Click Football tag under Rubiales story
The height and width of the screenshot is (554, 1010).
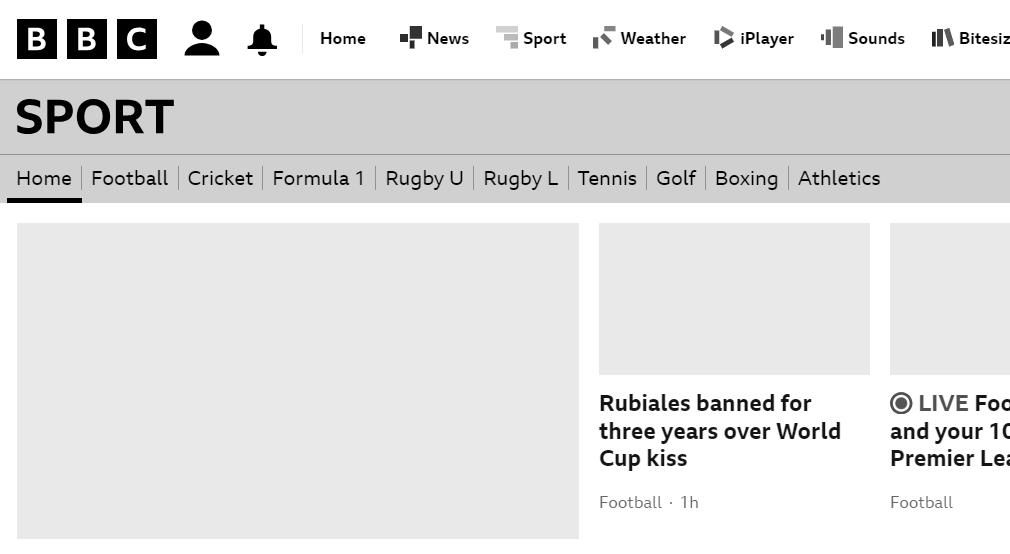[x=630, y=502]
